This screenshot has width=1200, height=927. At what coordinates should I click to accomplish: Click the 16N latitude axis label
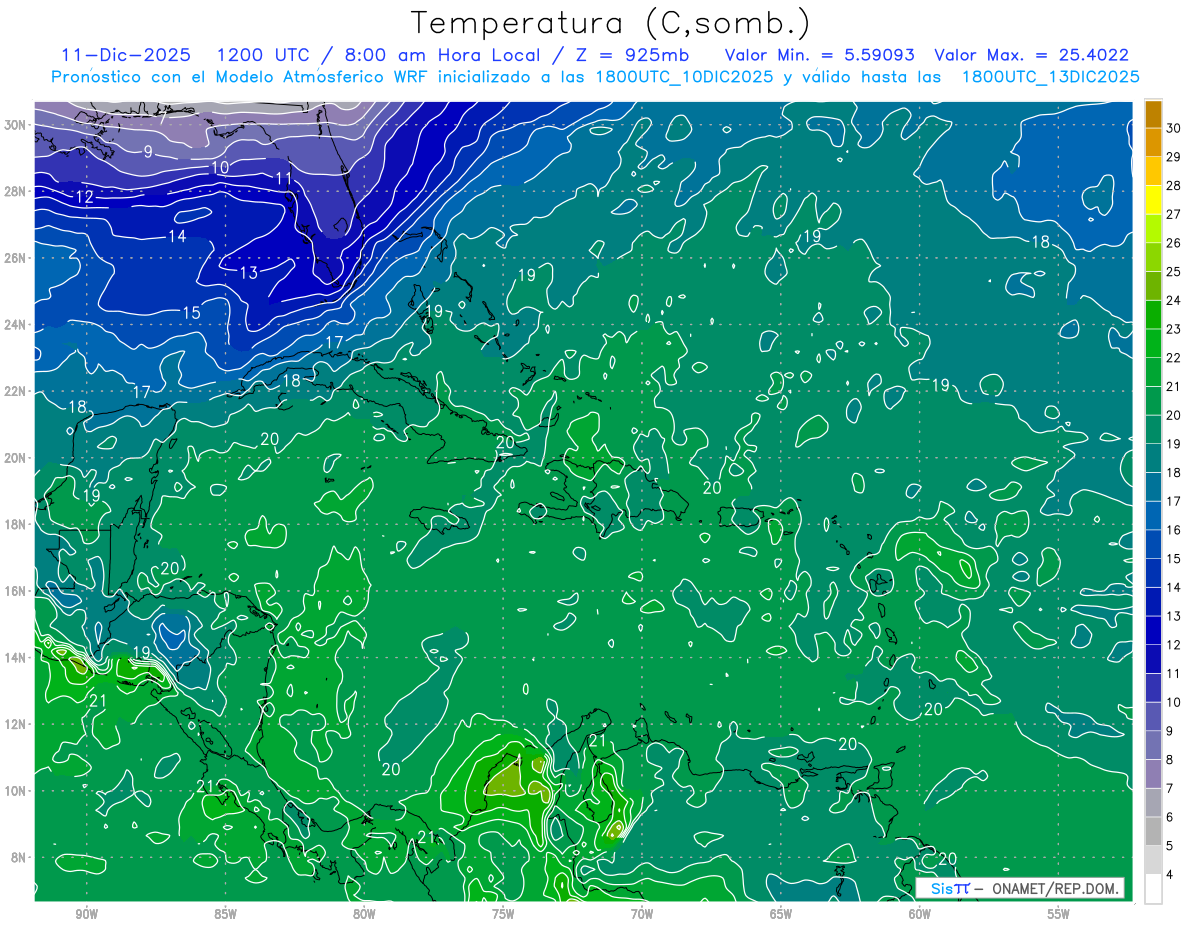pos(15,591)
